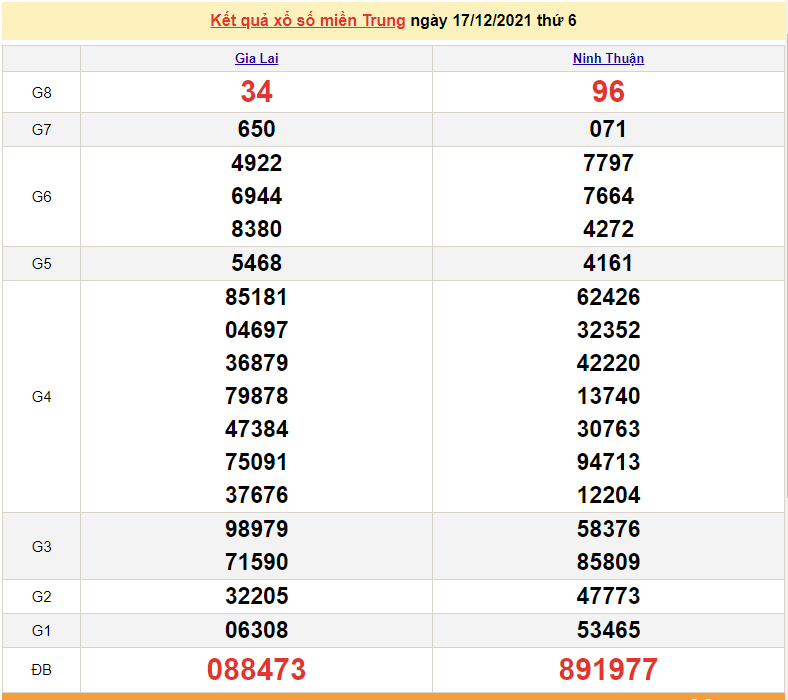Image resolution: width=788 pixels, height=700 pixels.
Task: Click Gia Lai special prize 088473
Action: pyautogui.click(x=256, y=669)
